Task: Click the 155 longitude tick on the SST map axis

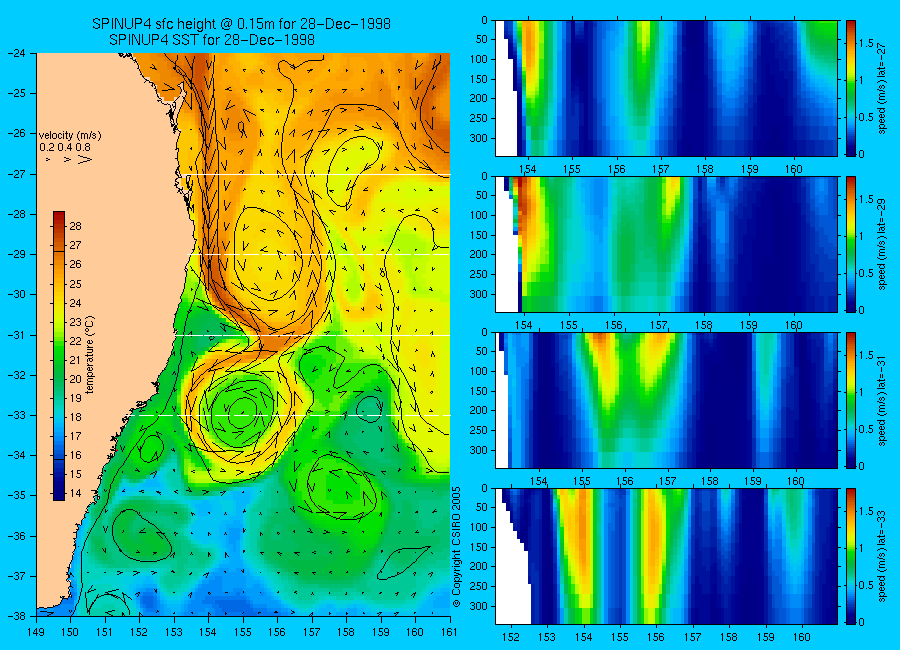Action: pyautogui.click(x=243, y=633)
